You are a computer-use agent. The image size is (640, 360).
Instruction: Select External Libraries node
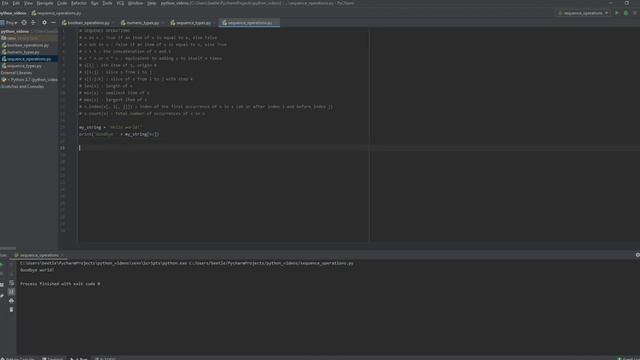[16, 73]
